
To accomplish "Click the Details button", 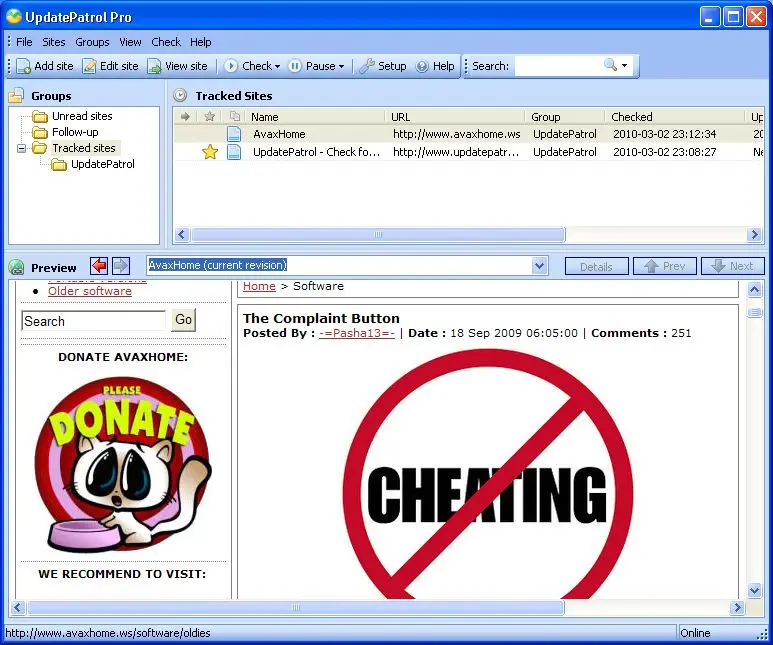I will tap(597, 266).
